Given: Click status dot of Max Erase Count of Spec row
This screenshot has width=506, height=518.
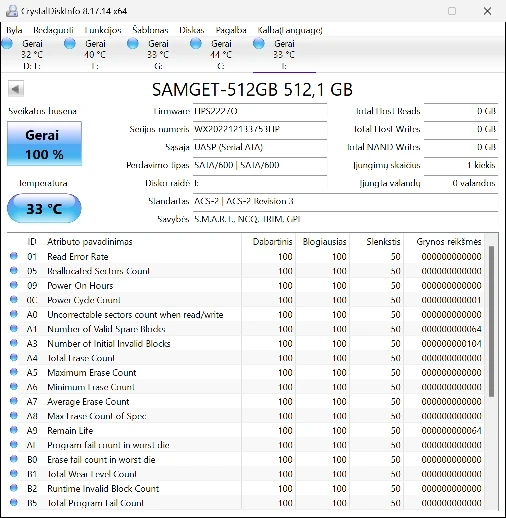Looking at the screenshot, I should [14, 415].
